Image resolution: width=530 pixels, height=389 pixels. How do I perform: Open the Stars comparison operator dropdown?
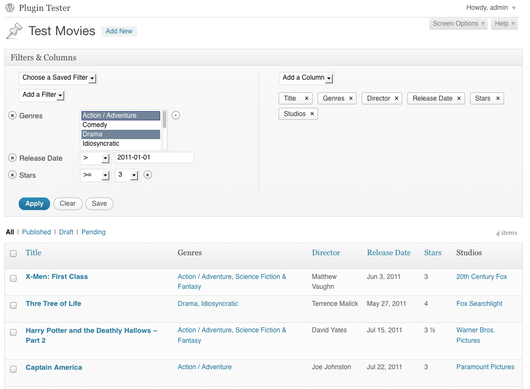pyautogui.click(x=95, y=175)
